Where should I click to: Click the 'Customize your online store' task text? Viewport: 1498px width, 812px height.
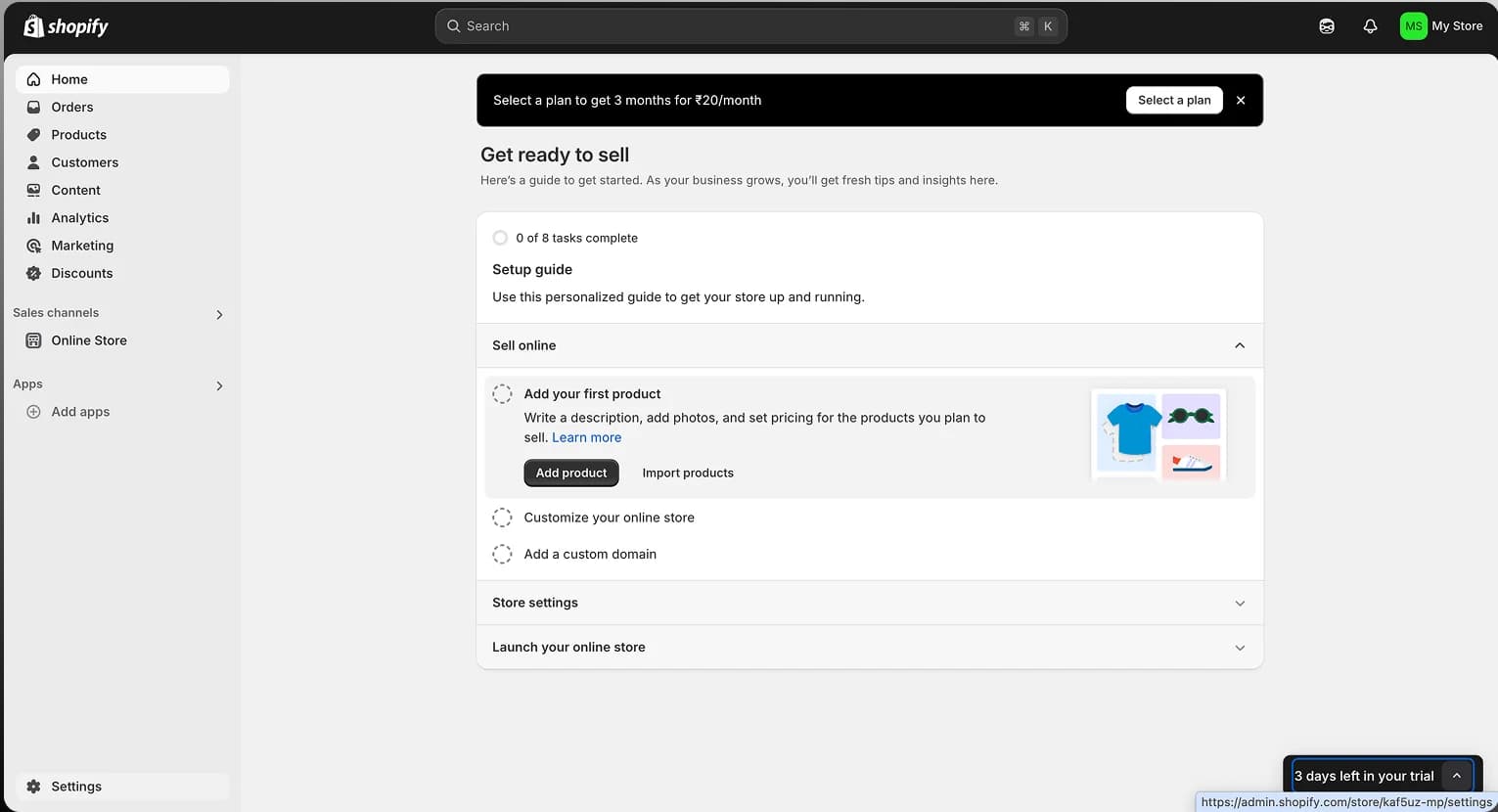(x=609, y=518)
